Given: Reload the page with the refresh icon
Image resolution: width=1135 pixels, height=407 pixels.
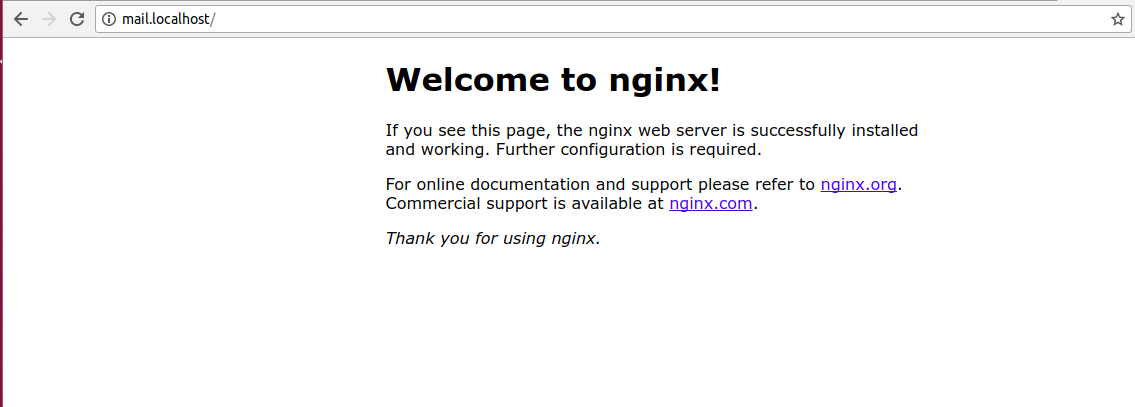Looking at the screenshot, I should tap(77, 20).
